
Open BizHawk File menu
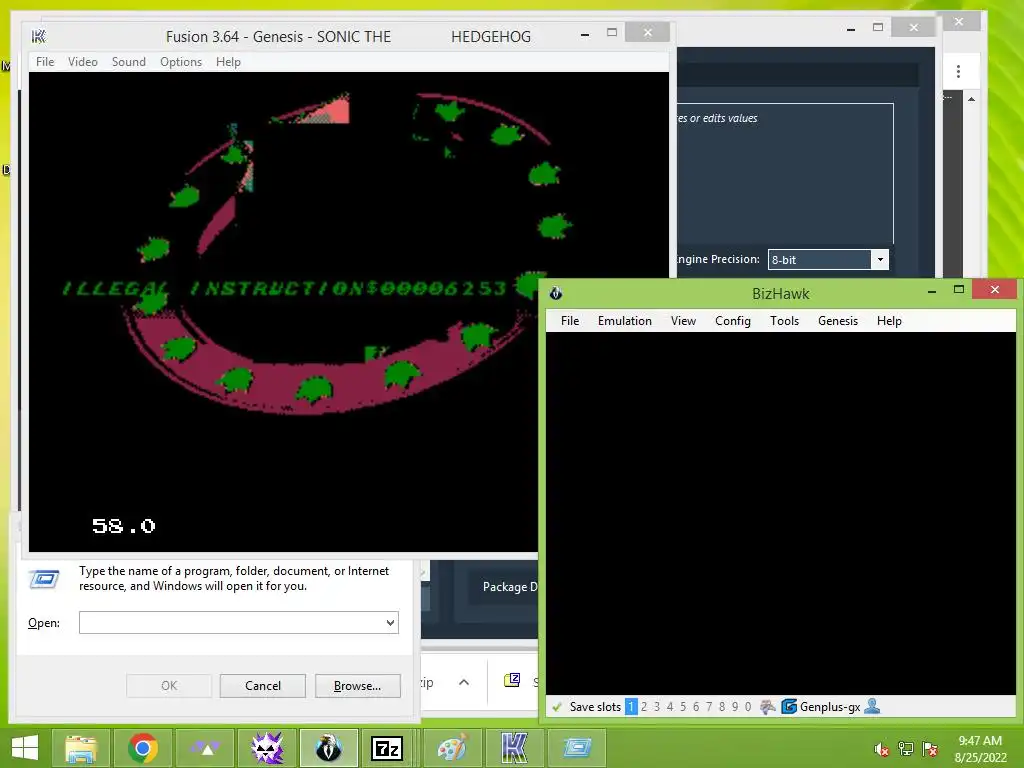click(x=570, y=321)
